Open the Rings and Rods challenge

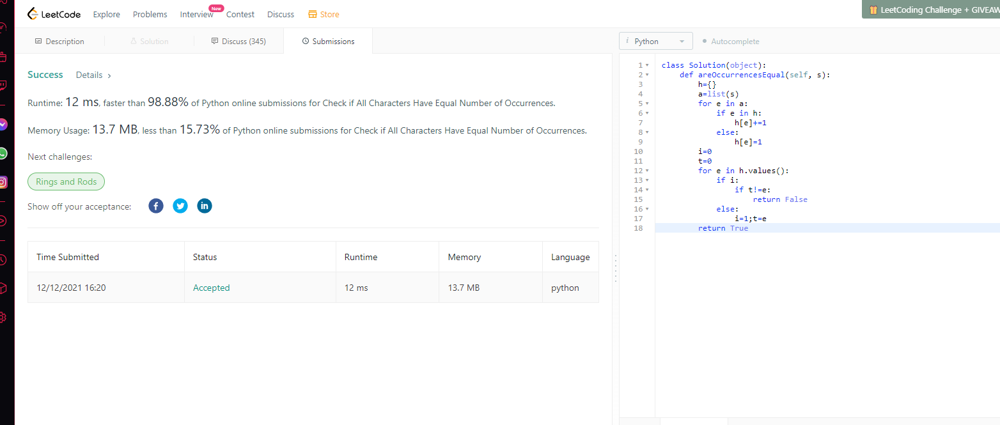pyautogui.click(x=66, y=181)
